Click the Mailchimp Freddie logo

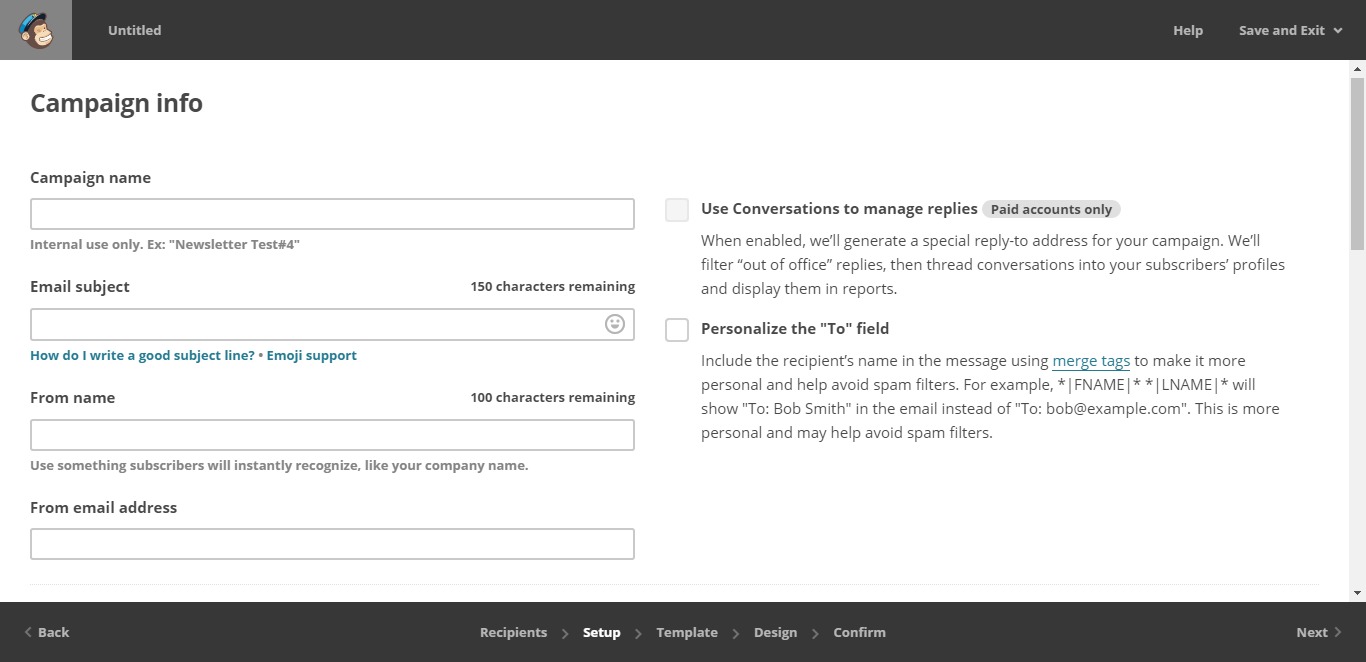tap(35, 30)
